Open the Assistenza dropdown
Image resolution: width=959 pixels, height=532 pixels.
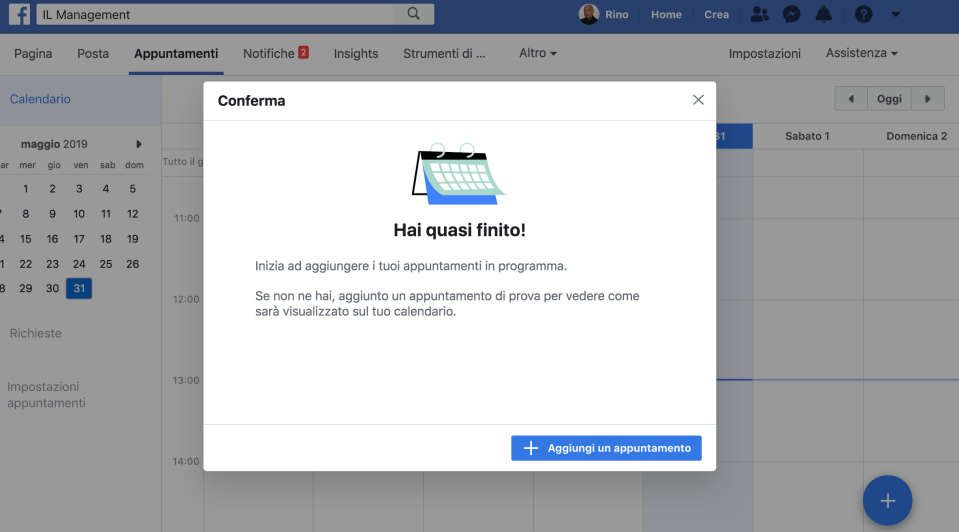pyautogui.click(x=861, y=53)
